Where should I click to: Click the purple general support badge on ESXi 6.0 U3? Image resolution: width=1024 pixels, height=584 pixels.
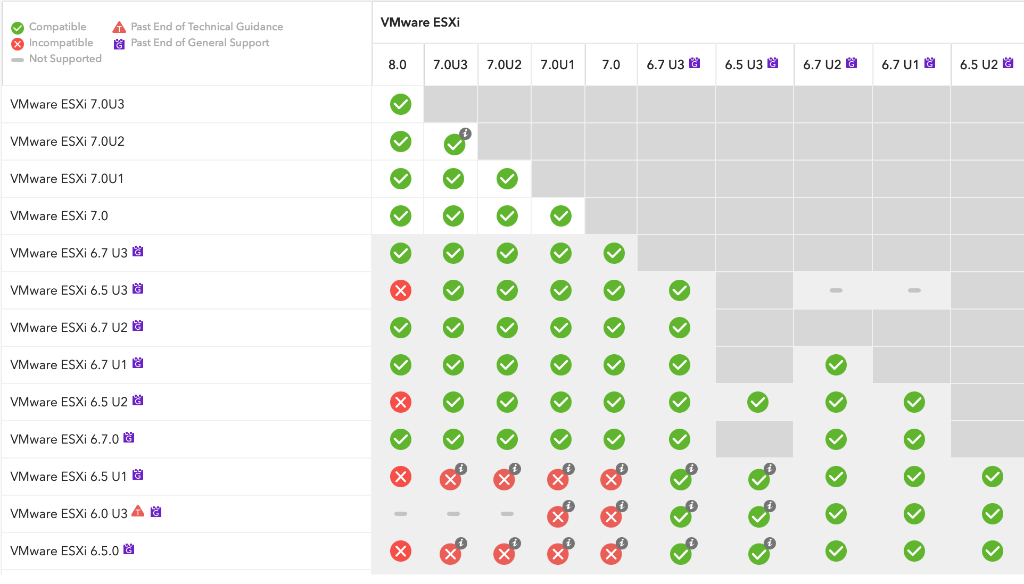pos(155,512)
